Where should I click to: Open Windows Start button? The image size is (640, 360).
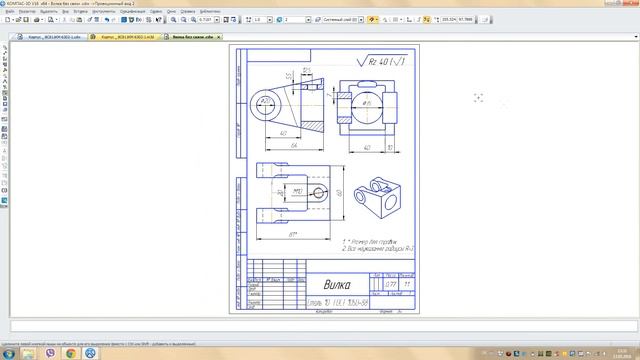pyautogui.click(x=9, y=353)
